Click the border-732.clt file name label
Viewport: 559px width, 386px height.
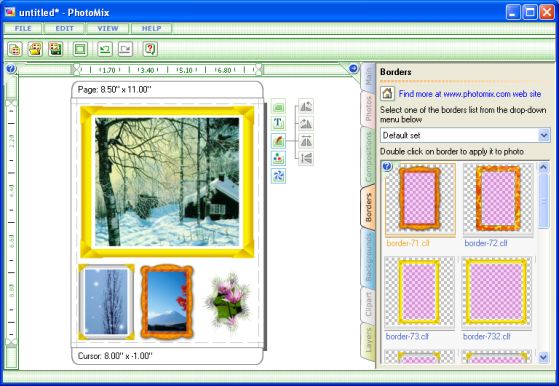pos(487,336)
